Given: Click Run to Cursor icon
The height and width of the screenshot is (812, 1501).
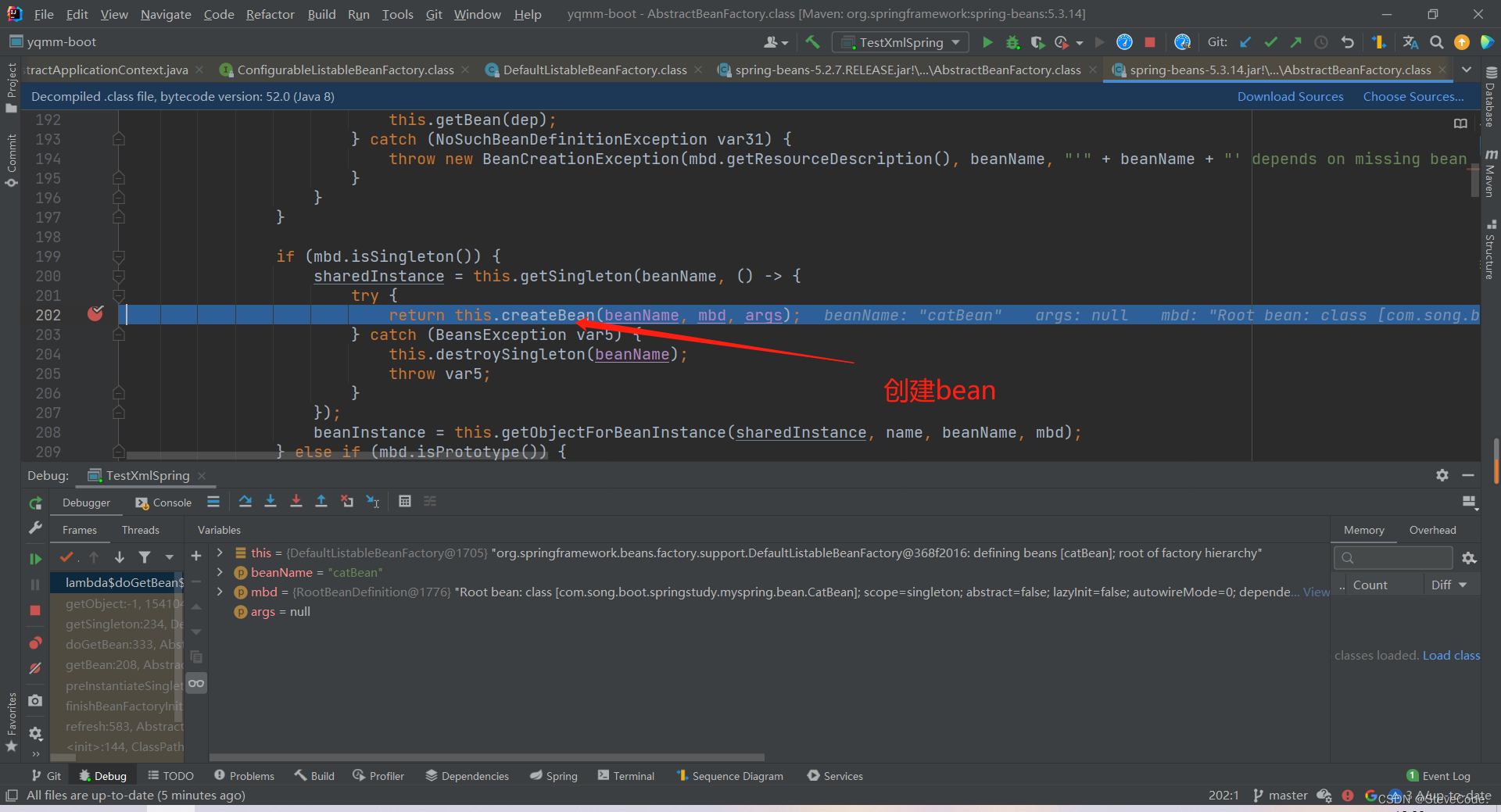Looking at the screenshot, I should (x=373, y=502).
